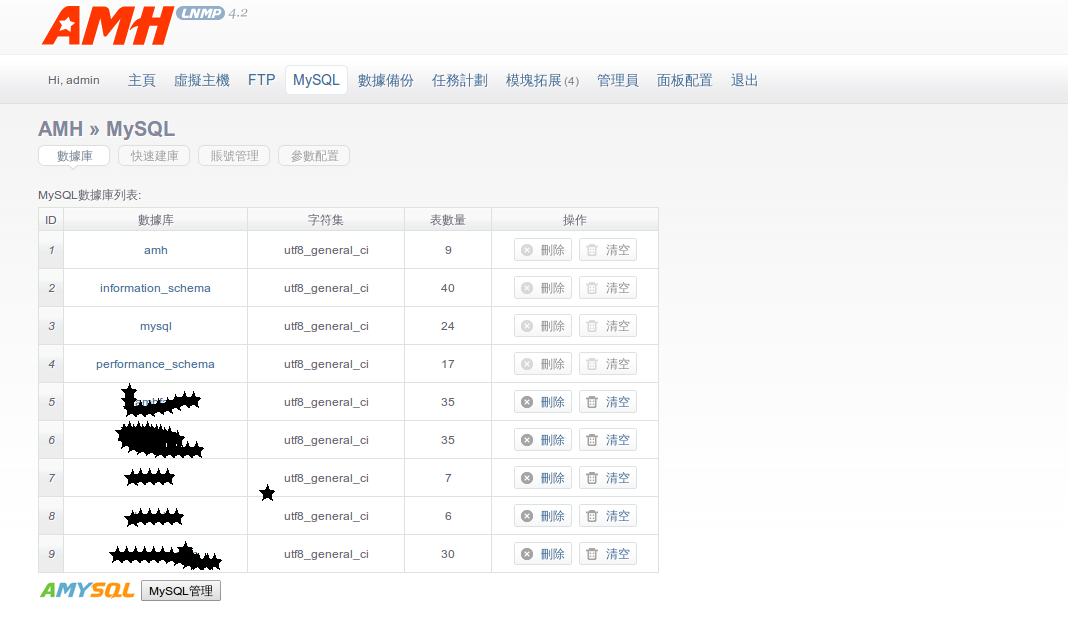Click the information_schema database name
Viewport: 1068px width, 630px height.
[x=155, y=288]
